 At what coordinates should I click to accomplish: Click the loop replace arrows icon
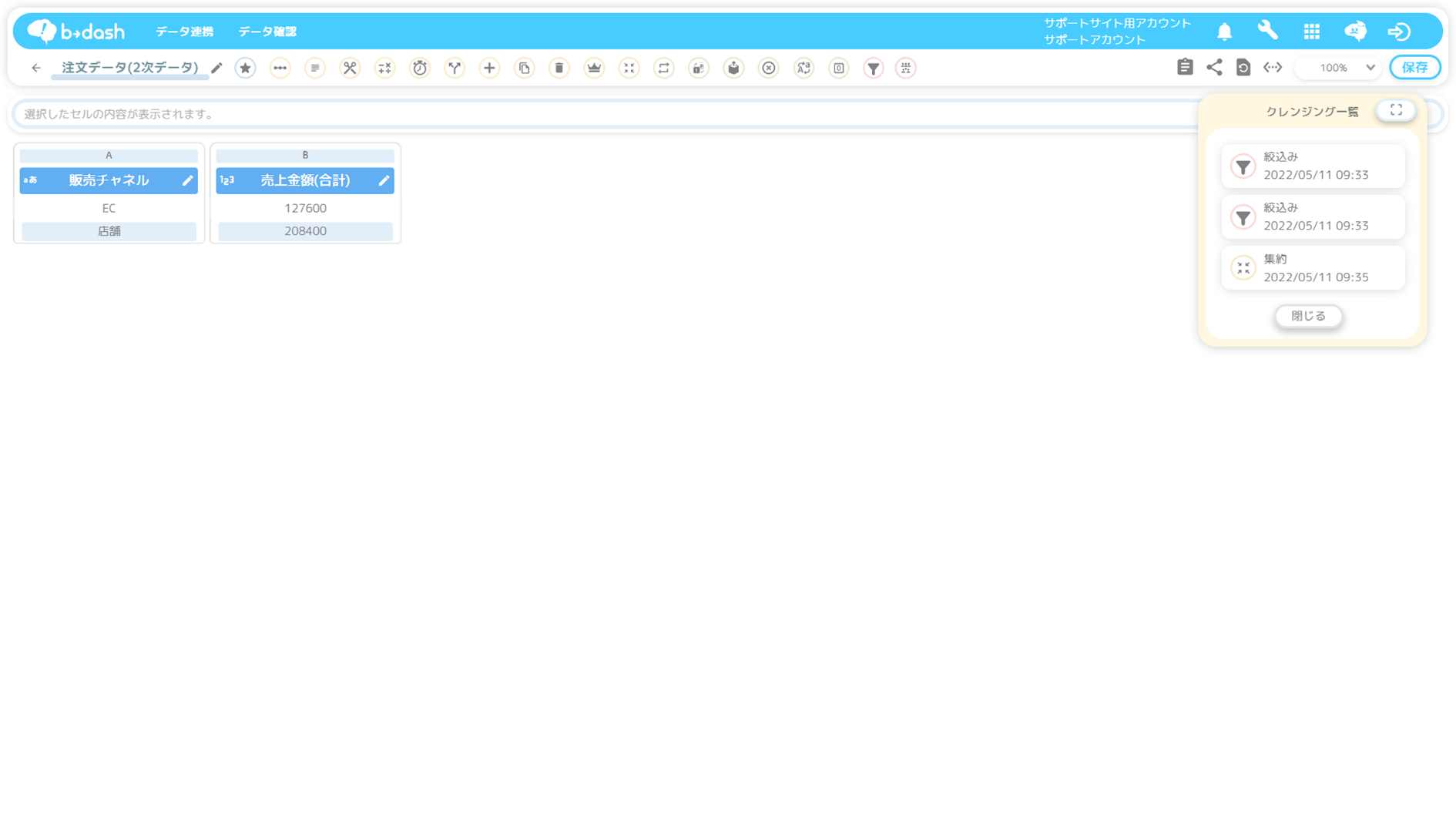click(663, 68)
